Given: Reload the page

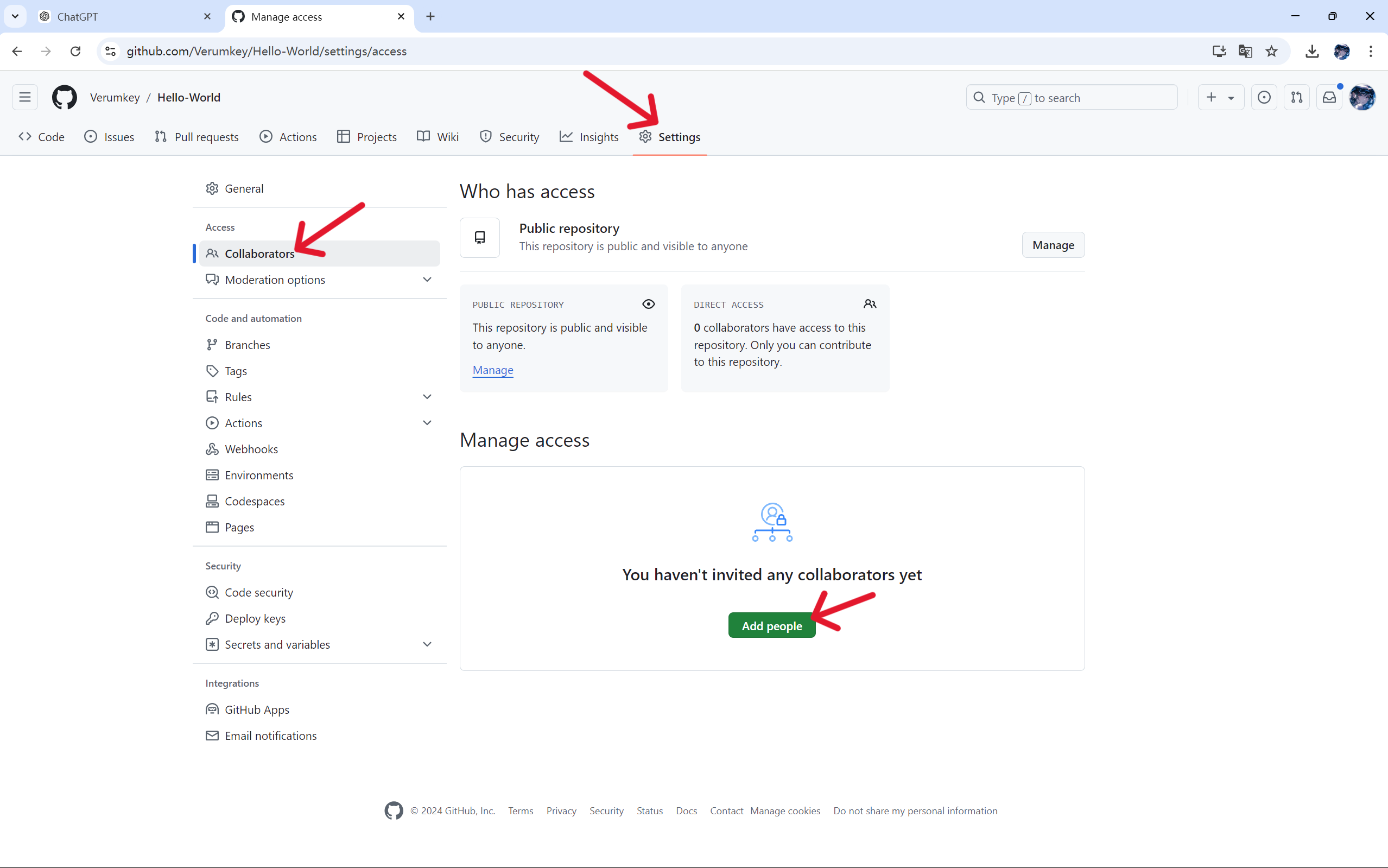Looking at the screenshot, I should [x=75, y=51].
